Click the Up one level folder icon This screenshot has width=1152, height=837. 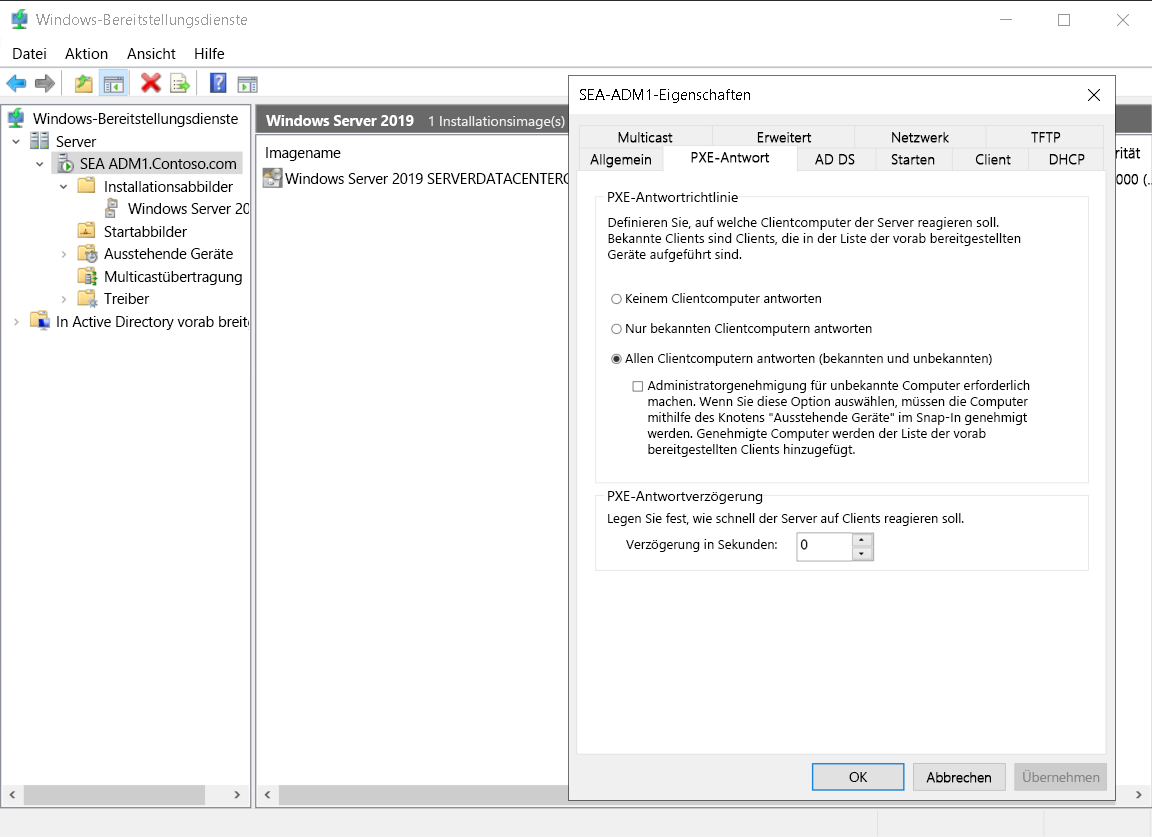point(84,84)
